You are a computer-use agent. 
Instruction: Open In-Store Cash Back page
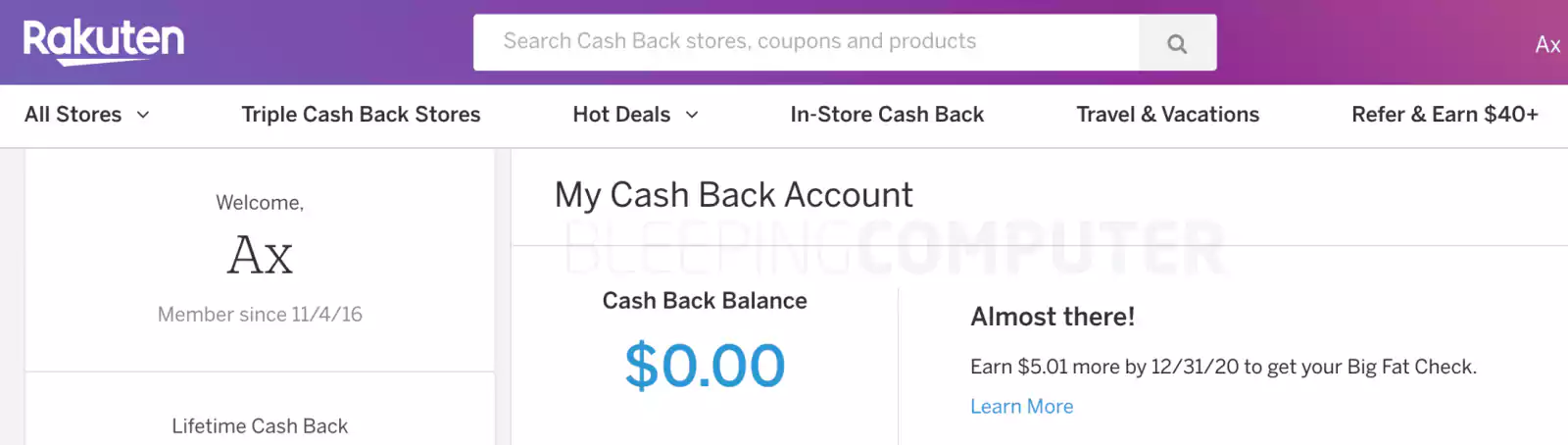887,115
